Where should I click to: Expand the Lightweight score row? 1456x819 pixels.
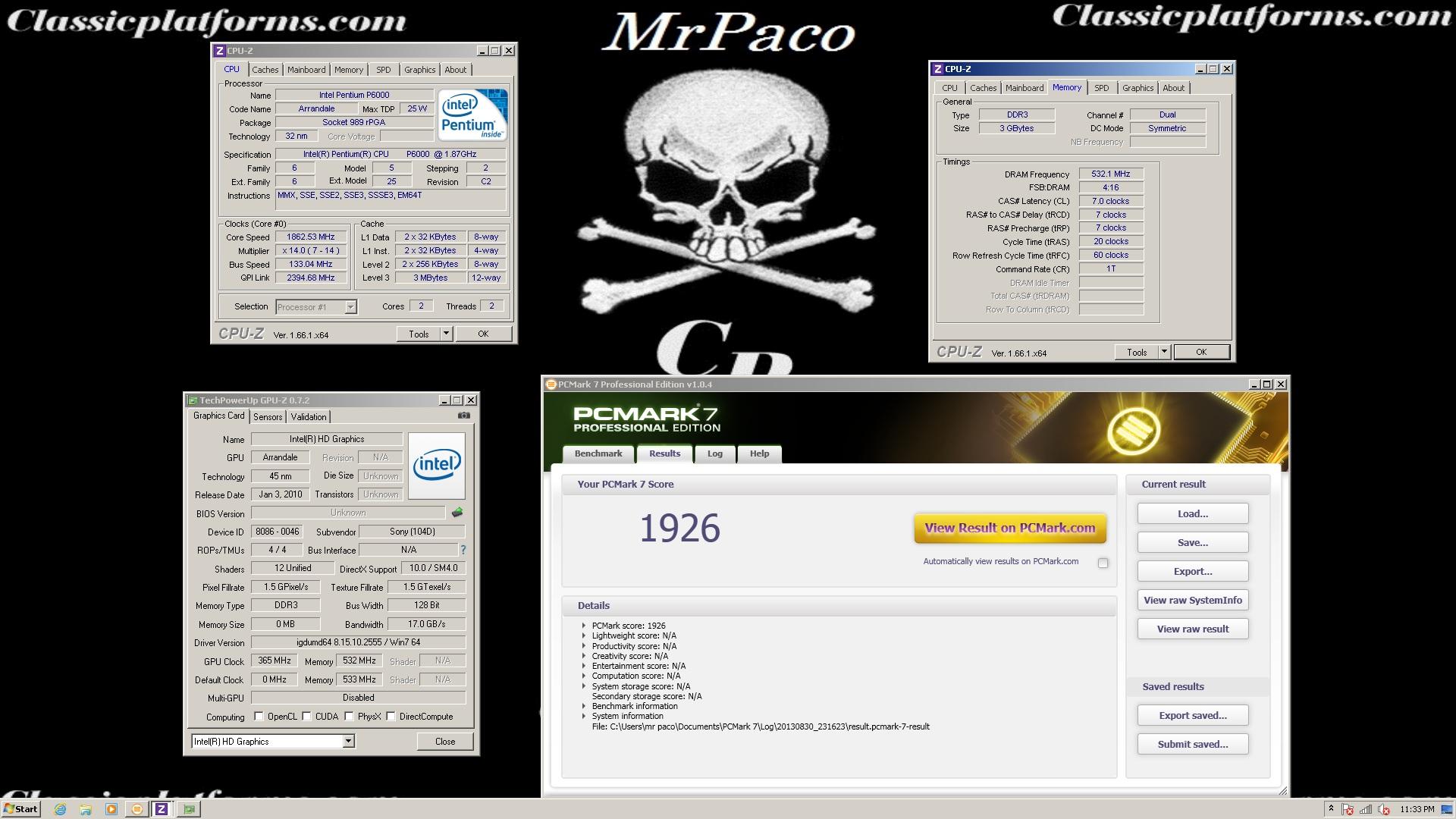[583, 636]
